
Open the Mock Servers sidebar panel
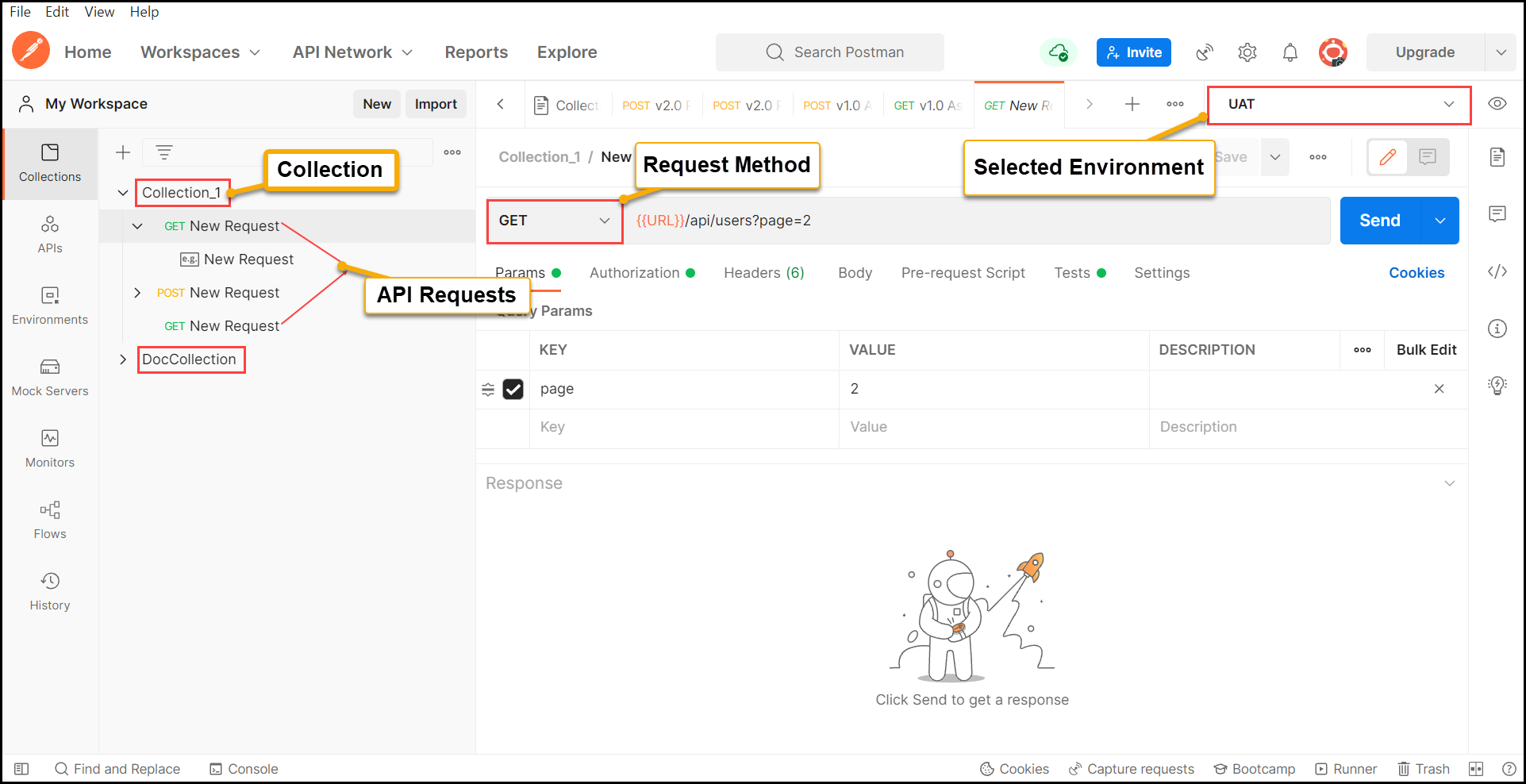[x=50, y=378]
